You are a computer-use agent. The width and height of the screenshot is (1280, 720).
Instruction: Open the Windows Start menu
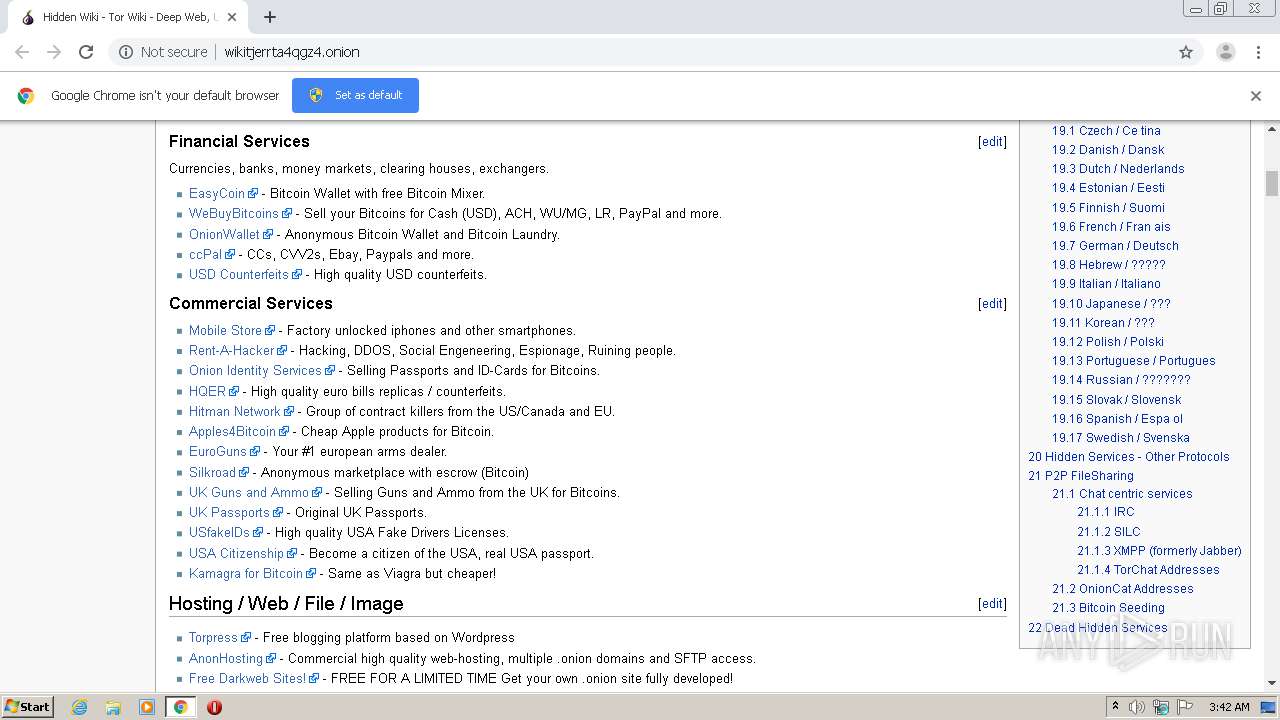pos(28,707)
